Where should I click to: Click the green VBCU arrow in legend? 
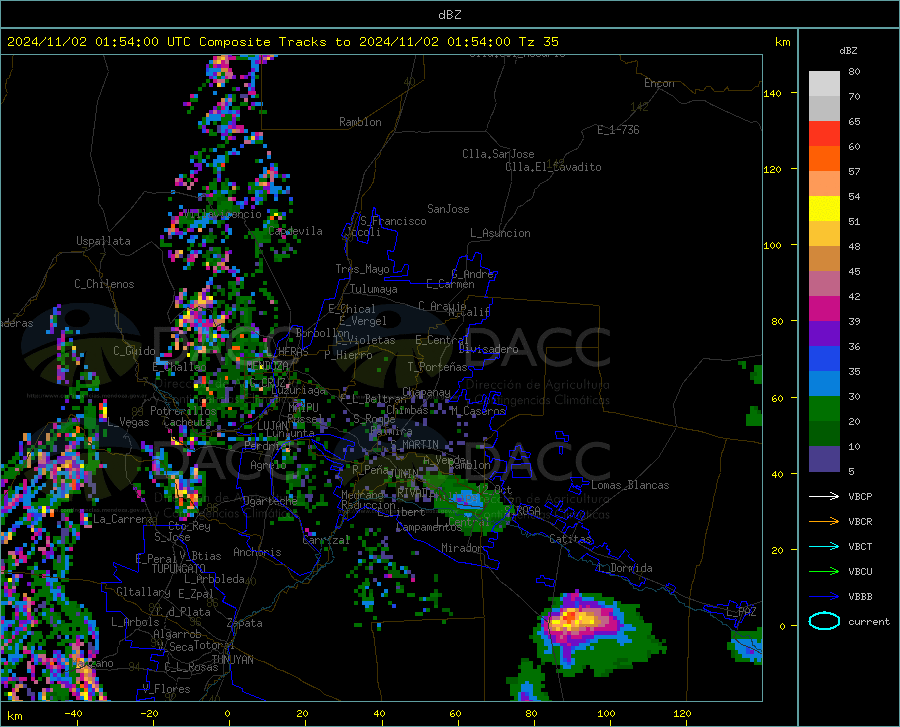tap(824, 572)
